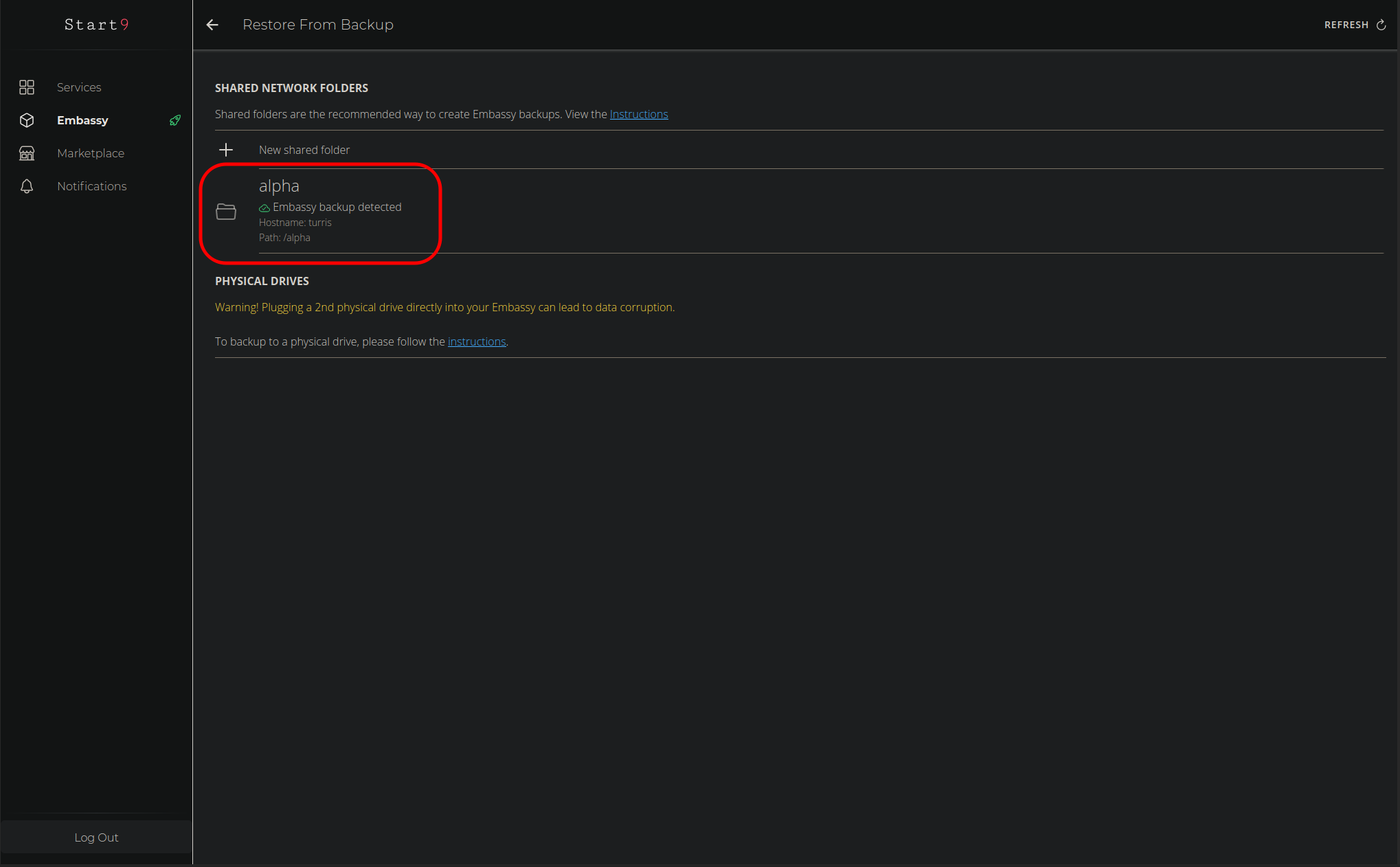Click the plus icon for new folder

point(226,150)
